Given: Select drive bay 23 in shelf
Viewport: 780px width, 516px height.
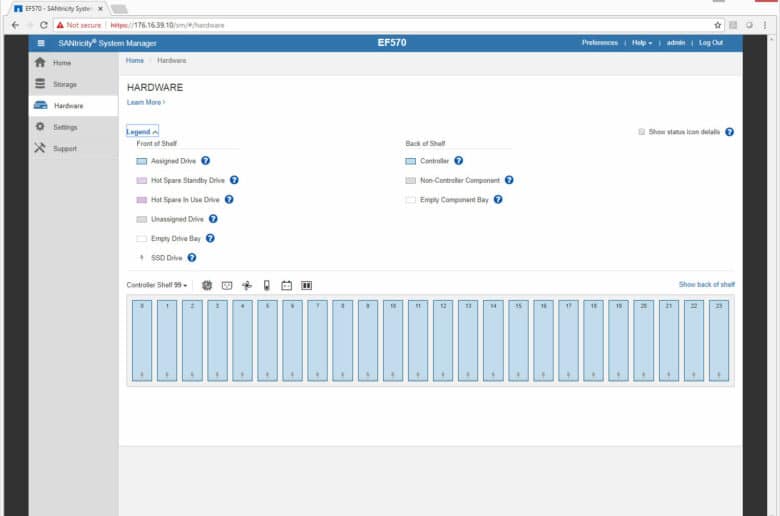Looking at the screenshot, I should [719, 340].
